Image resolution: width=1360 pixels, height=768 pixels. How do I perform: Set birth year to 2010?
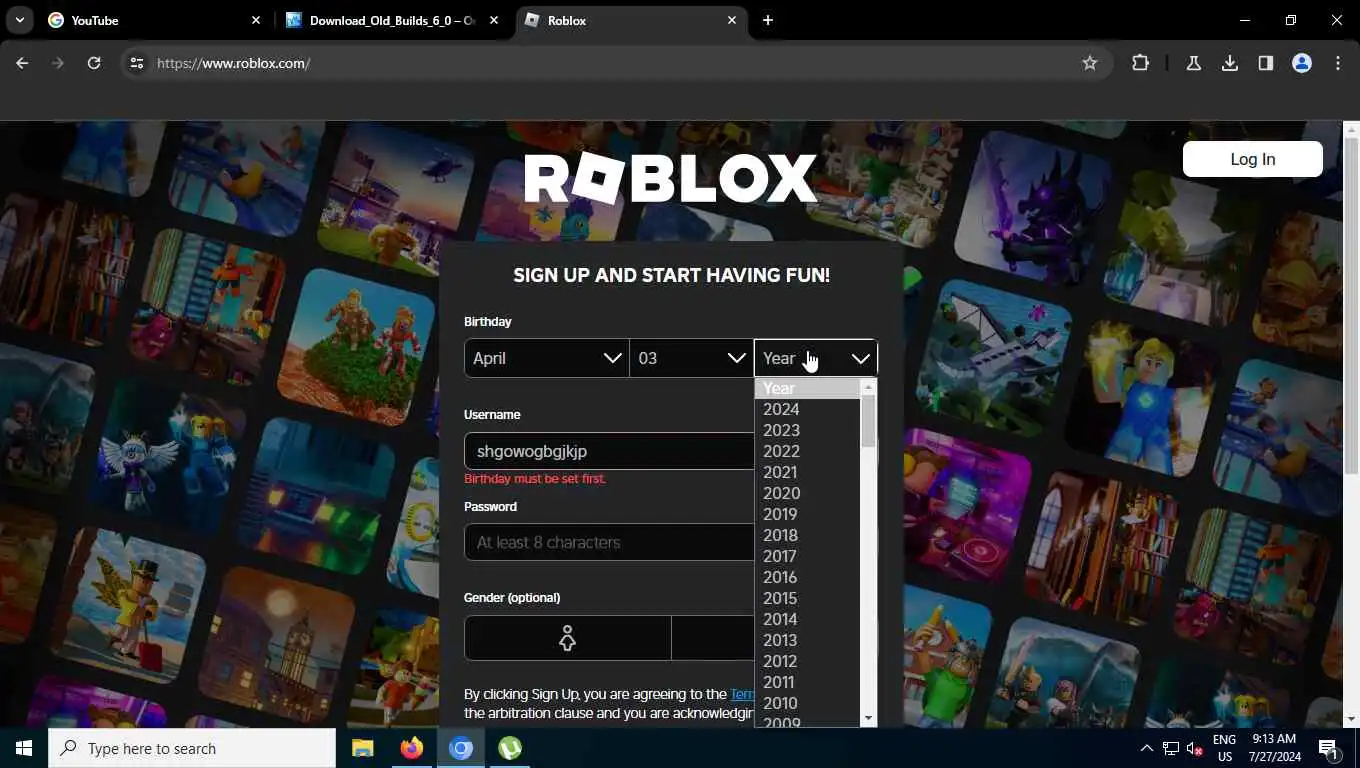(x=807, y=703)
